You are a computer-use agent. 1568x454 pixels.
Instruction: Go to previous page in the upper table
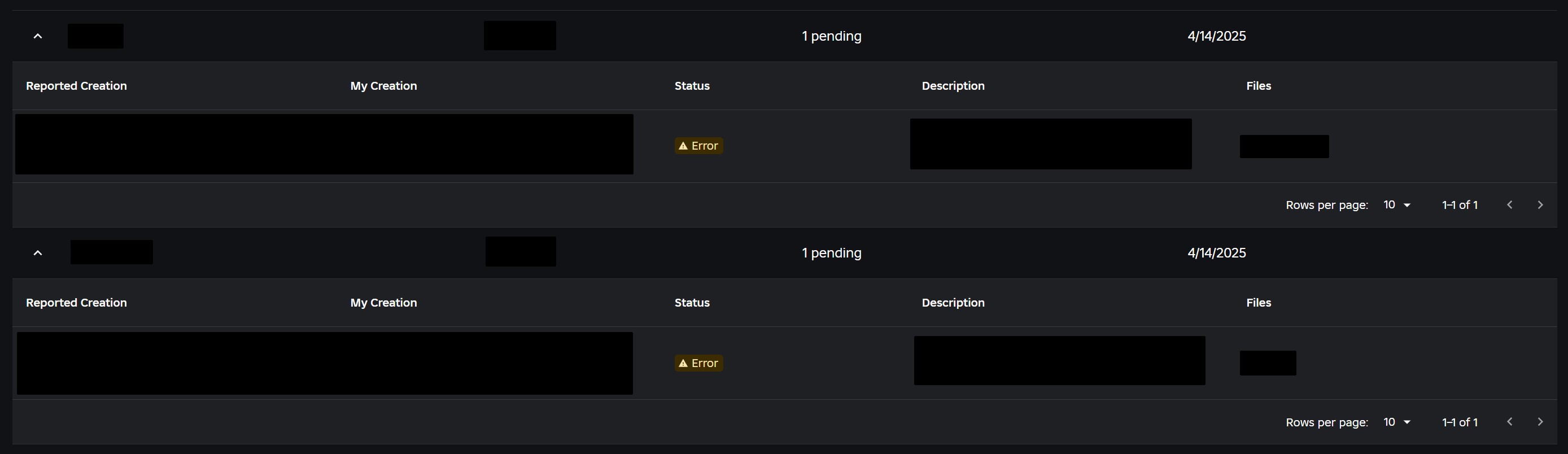(1510, 205)
